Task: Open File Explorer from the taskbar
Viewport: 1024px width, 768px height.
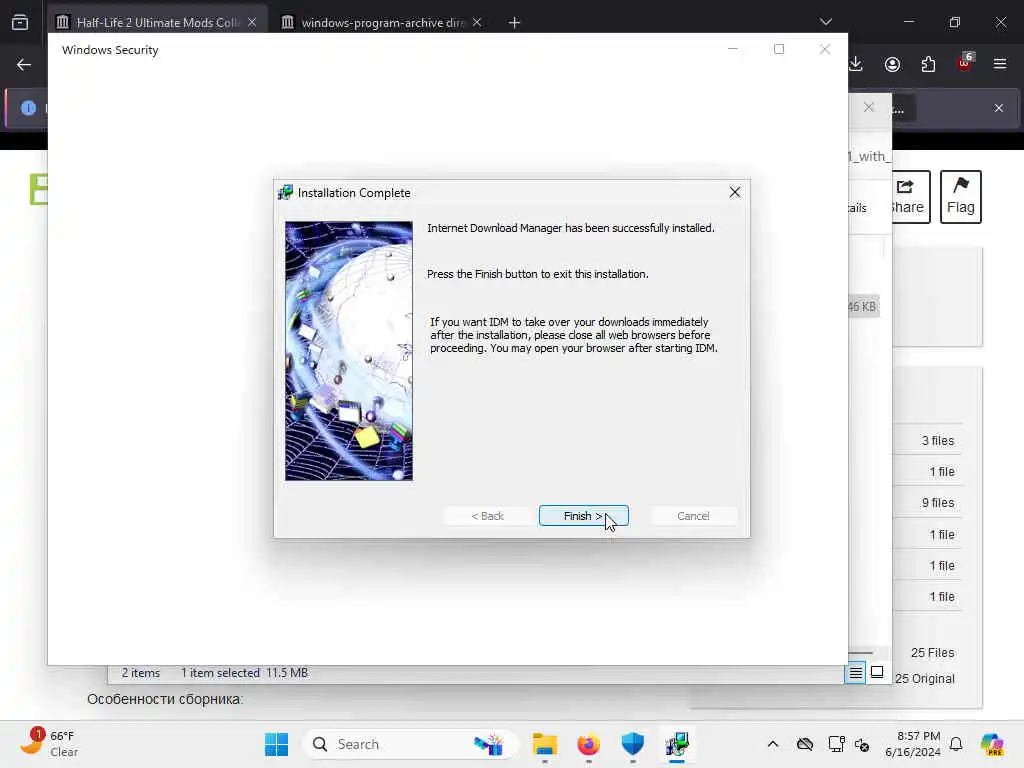Action: pos(544,744)
